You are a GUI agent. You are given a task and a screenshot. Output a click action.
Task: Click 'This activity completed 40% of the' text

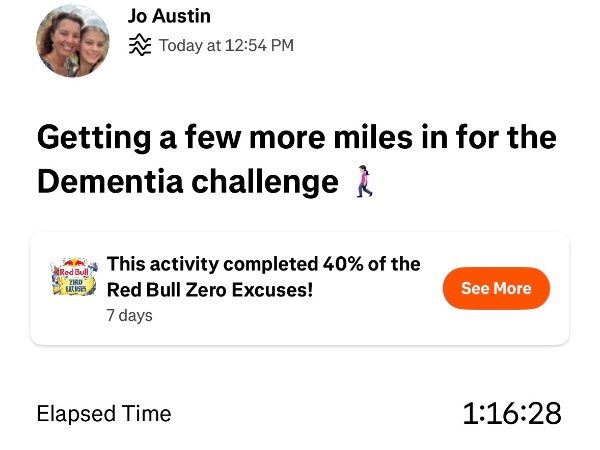coord(263,264)
